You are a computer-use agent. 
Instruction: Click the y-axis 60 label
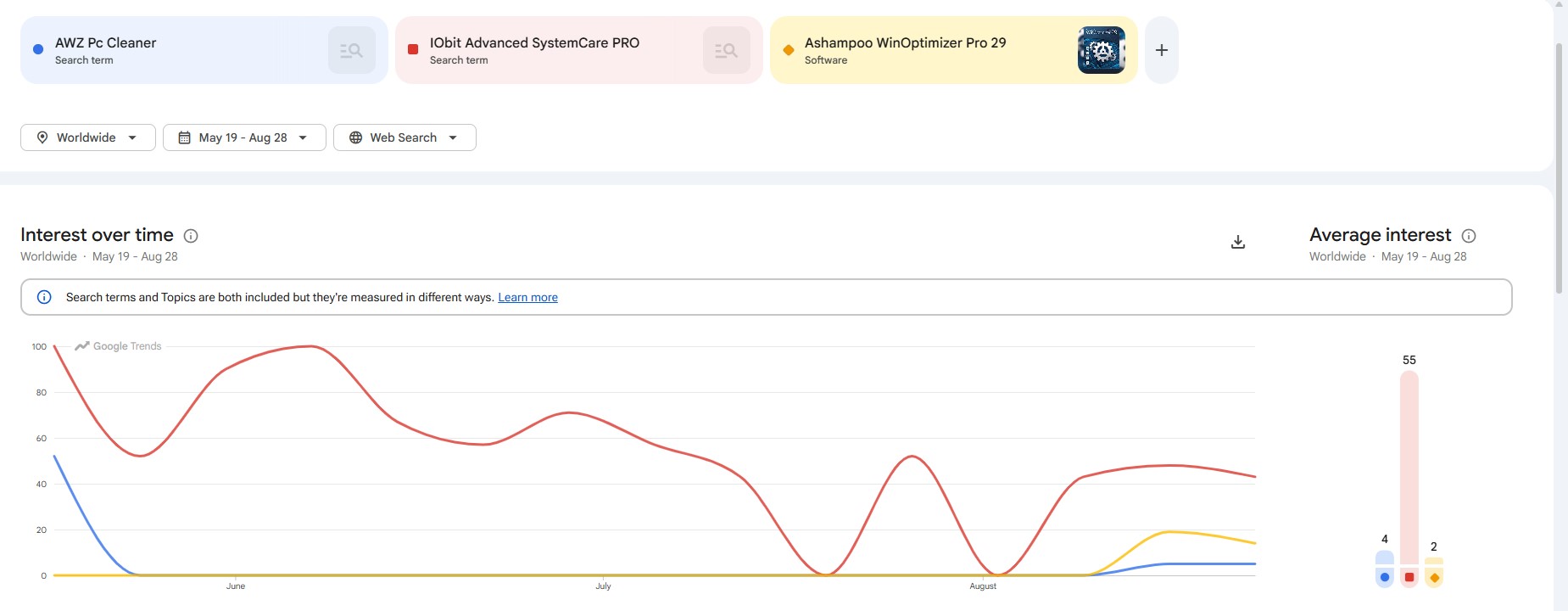[42, 438]
